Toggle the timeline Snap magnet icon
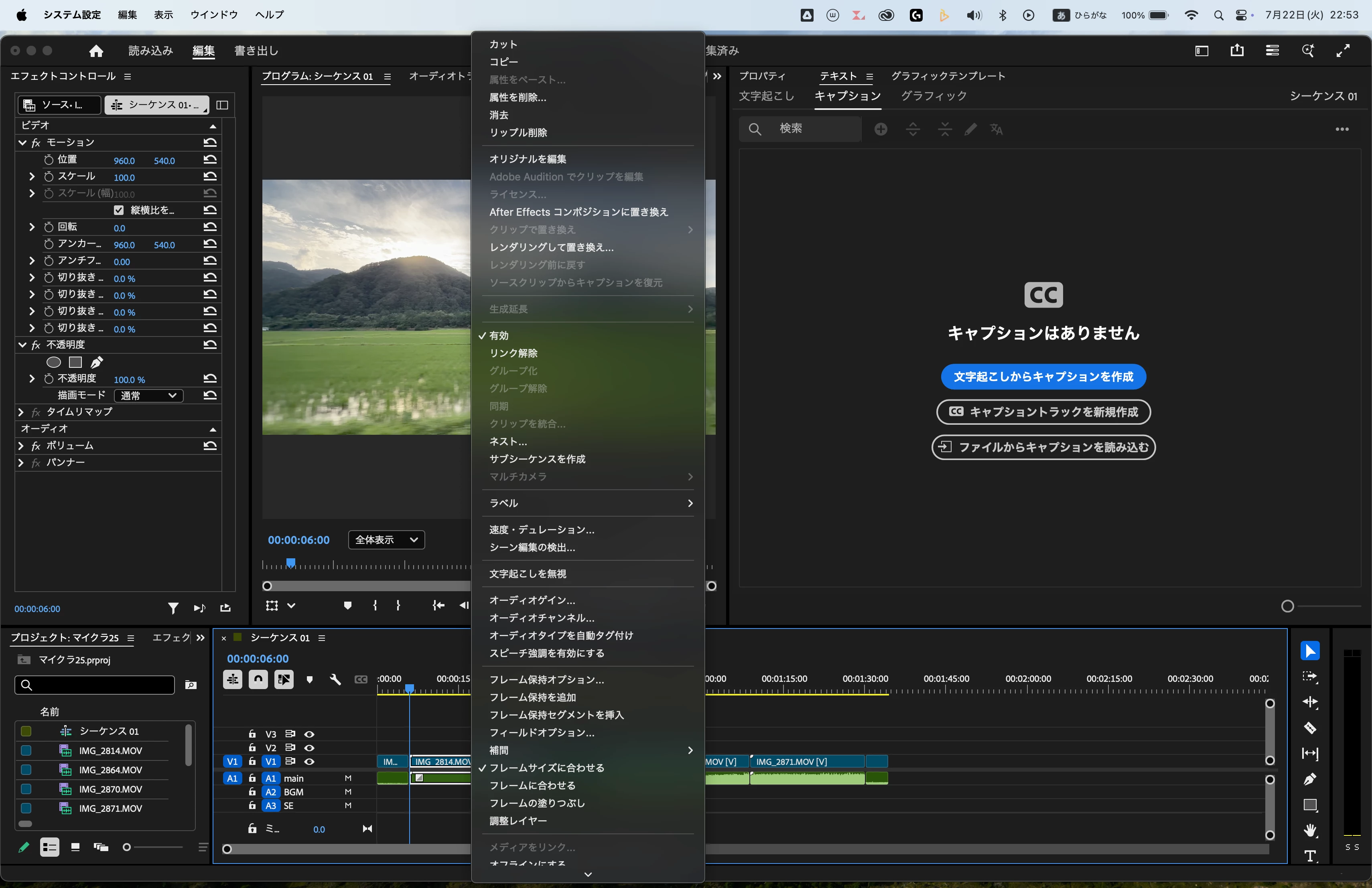1372x888 pixels. pos(258,679)
